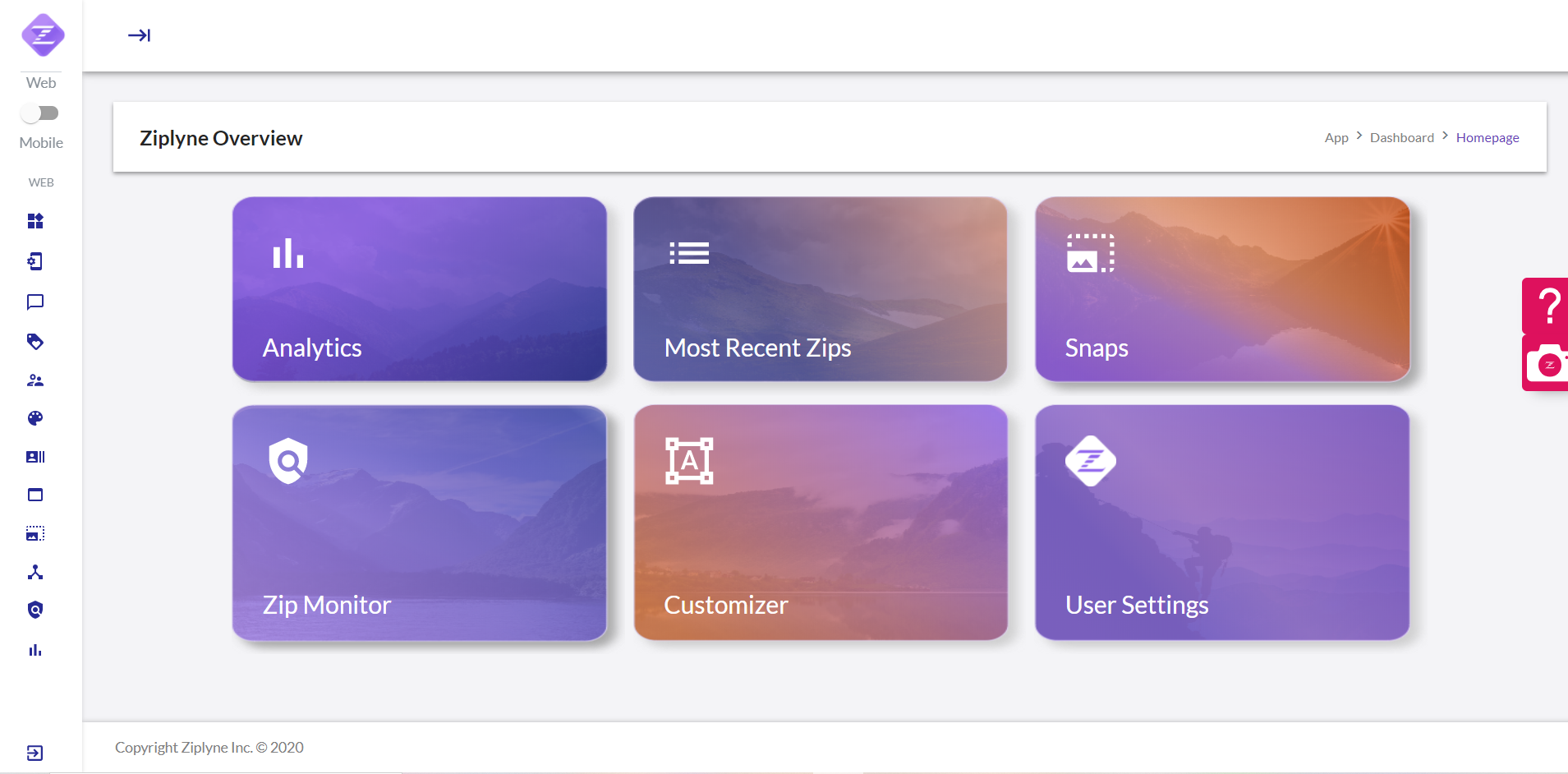The width and height of the screenshot is (1568, 774).
Task: Open the contact card icon in sidebar
Action: coord(35,457)
